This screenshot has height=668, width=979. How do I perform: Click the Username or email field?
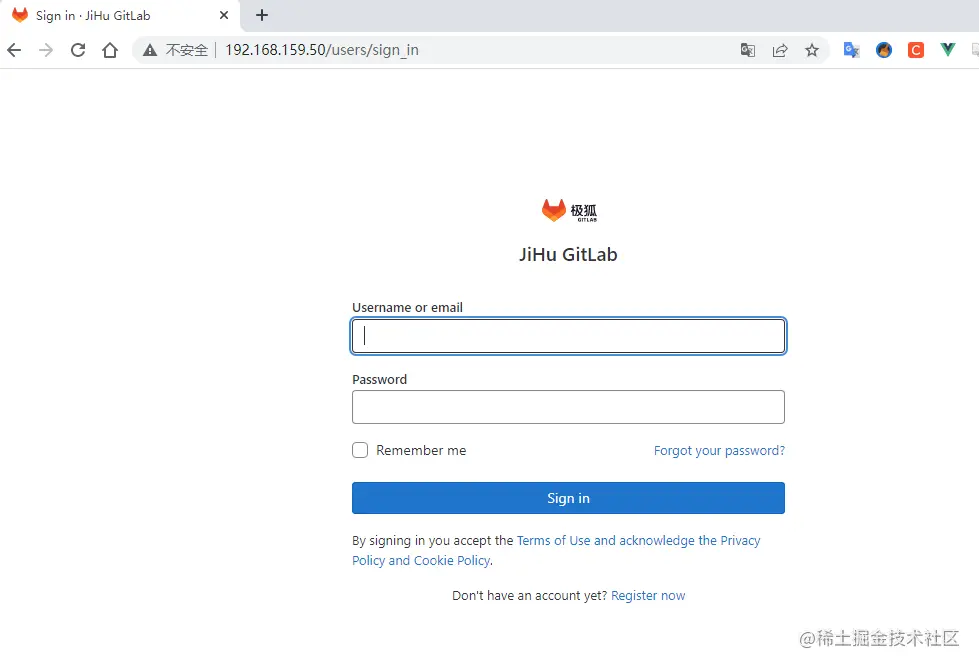coord(568,336)
